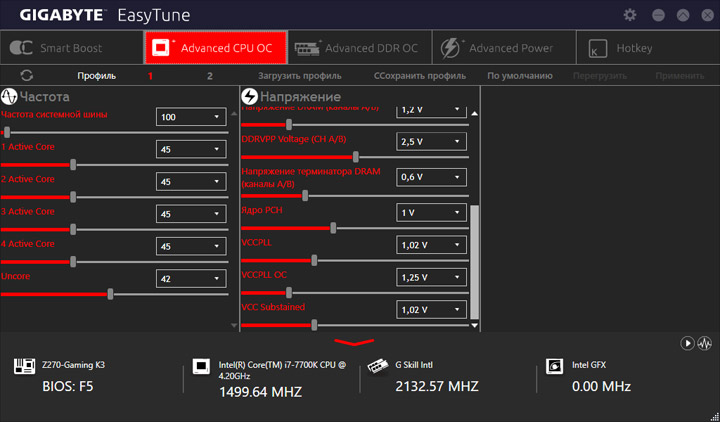This screenshot has height=422, width=720.
Task: Click the Advanced DDR OC memory icon
Action: pyautogui.click(x=308, y=48)
